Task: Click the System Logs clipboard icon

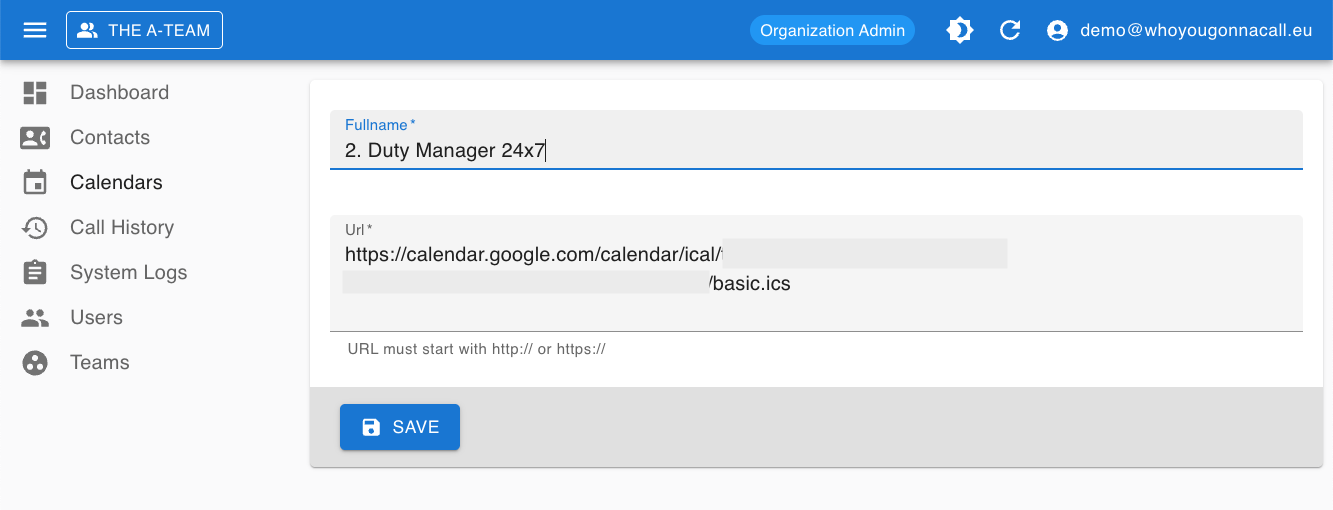Action: (x=35, y=273)
